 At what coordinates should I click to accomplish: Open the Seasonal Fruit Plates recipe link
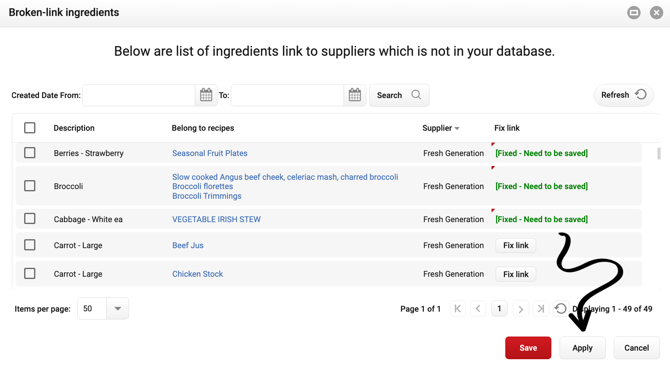[210, 153]
